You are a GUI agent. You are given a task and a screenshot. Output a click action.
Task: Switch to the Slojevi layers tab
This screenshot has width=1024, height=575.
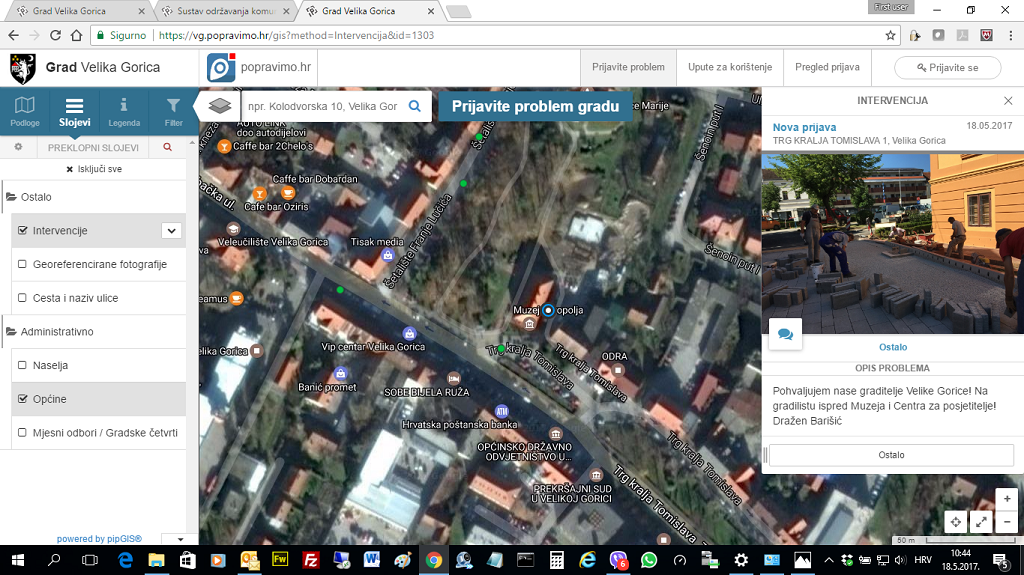[74, 112]
